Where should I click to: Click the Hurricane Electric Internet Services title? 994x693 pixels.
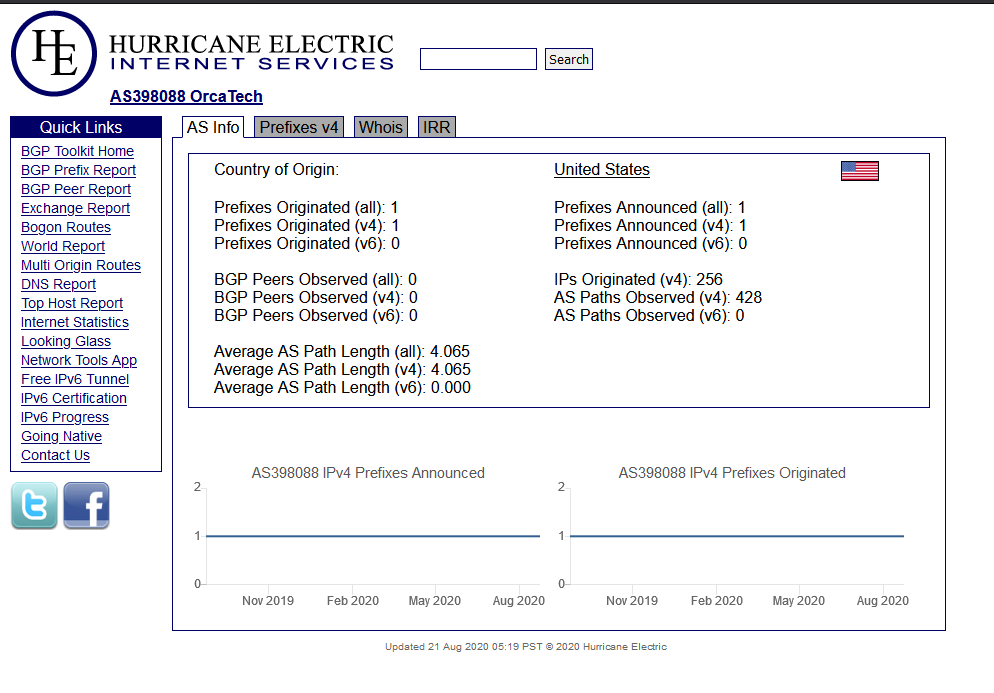point(252,52)
